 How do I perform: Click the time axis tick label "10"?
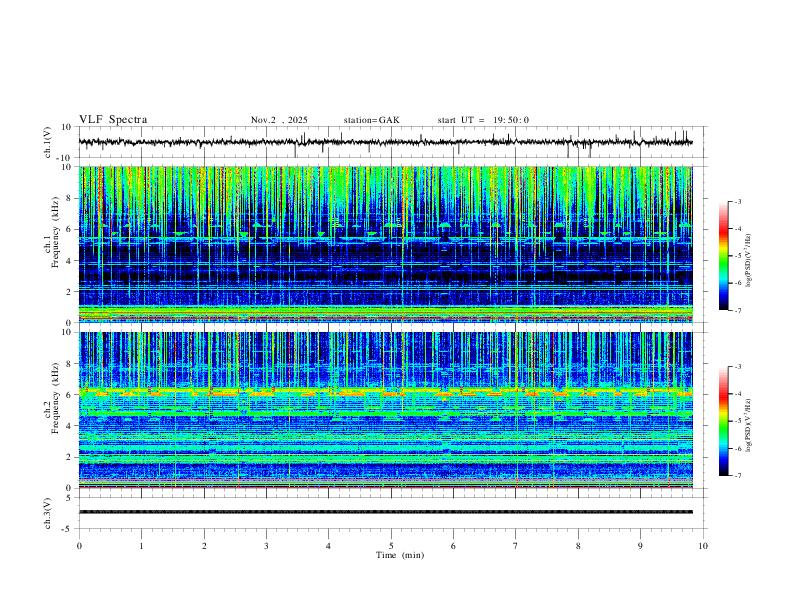pos(703,546)
